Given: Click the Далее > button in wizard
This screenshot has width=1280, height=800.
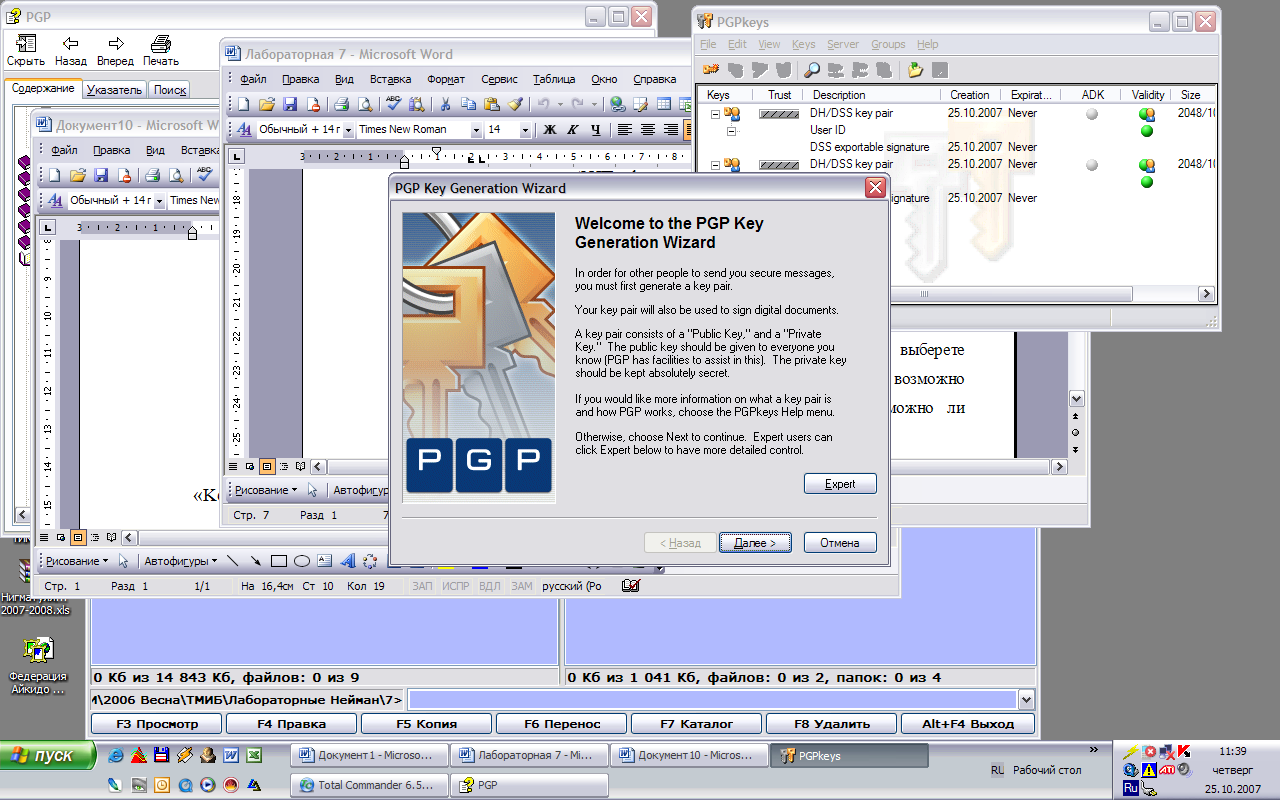Looking at the screenshot, I should (x=755, y=543).
